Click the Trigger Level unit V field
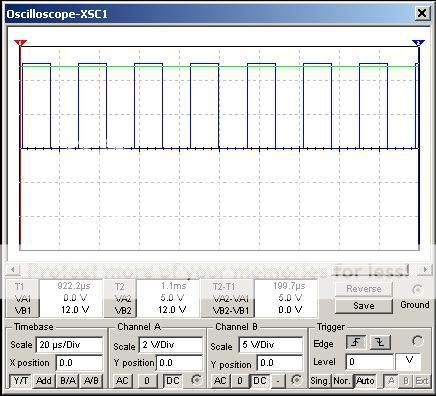Image resolution: width=436 pixels, height=396 pixels. tap(408, 362)
